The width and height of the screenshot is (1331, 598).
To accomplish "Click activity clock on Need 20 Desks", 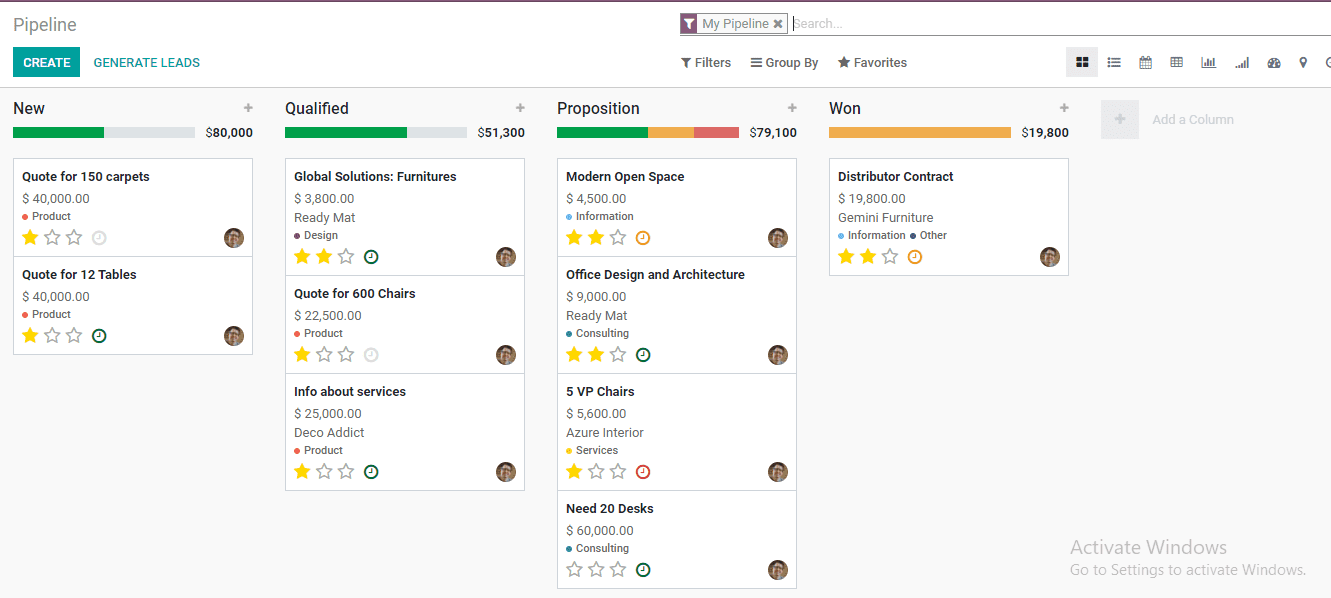I will pyautogui.click(x=643, y=570).
